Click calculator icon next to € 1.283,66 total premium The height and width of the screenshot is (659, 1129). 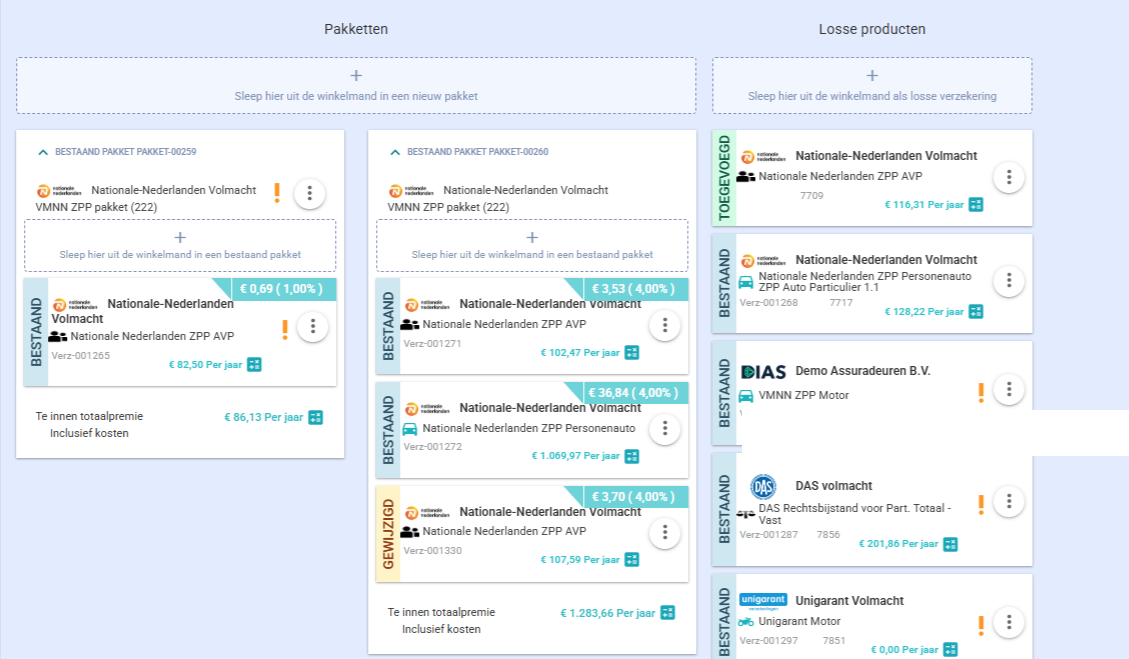pos(667,613)
